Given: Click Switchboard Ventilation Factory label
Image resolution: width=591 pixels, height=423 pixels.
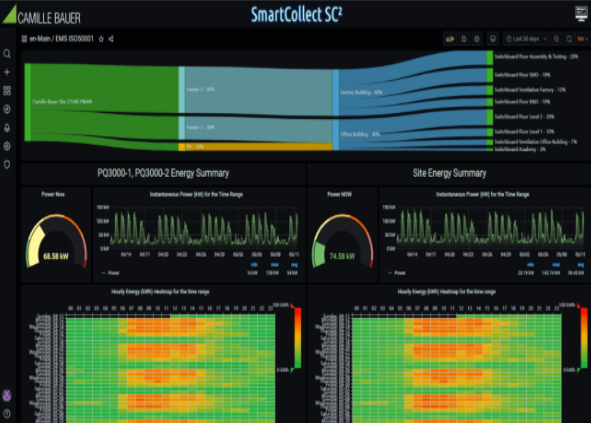Looking at the screenshot, I should pos(530,90).
